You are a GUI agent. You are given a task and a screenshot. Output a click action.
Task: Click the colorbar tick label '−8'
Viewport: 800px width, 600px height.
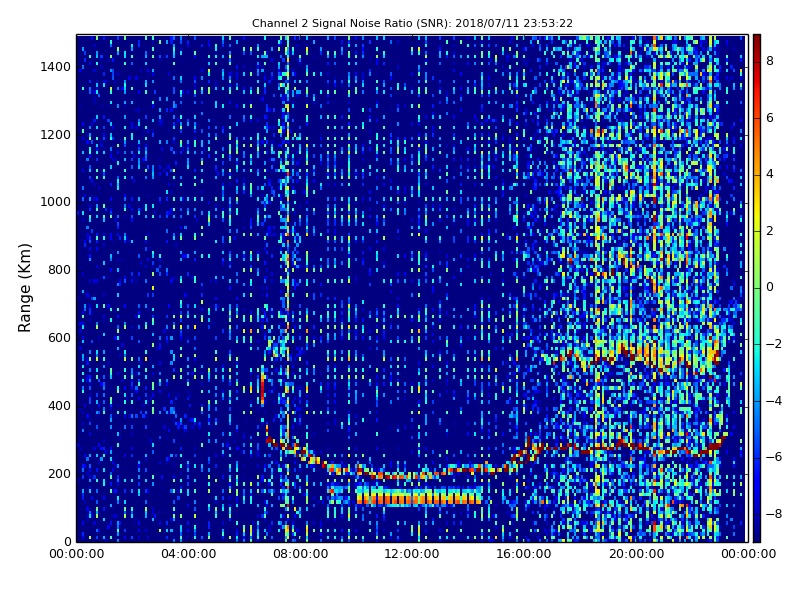tap(774, 514)
